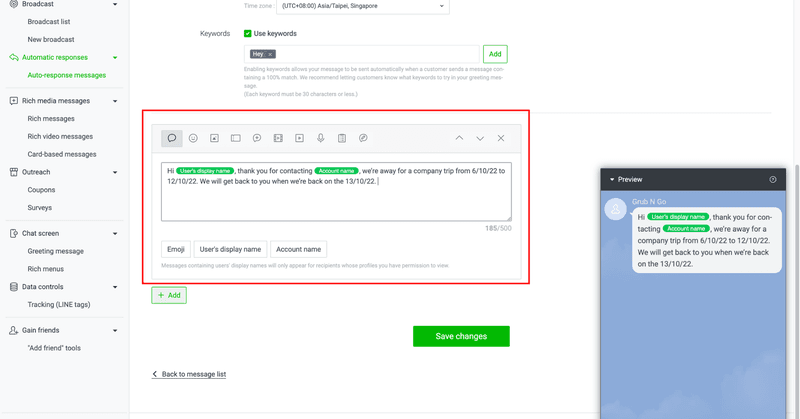The image size is (800, 419).
Task: Select the photo message type icon
Action: (x=214, y=138)
